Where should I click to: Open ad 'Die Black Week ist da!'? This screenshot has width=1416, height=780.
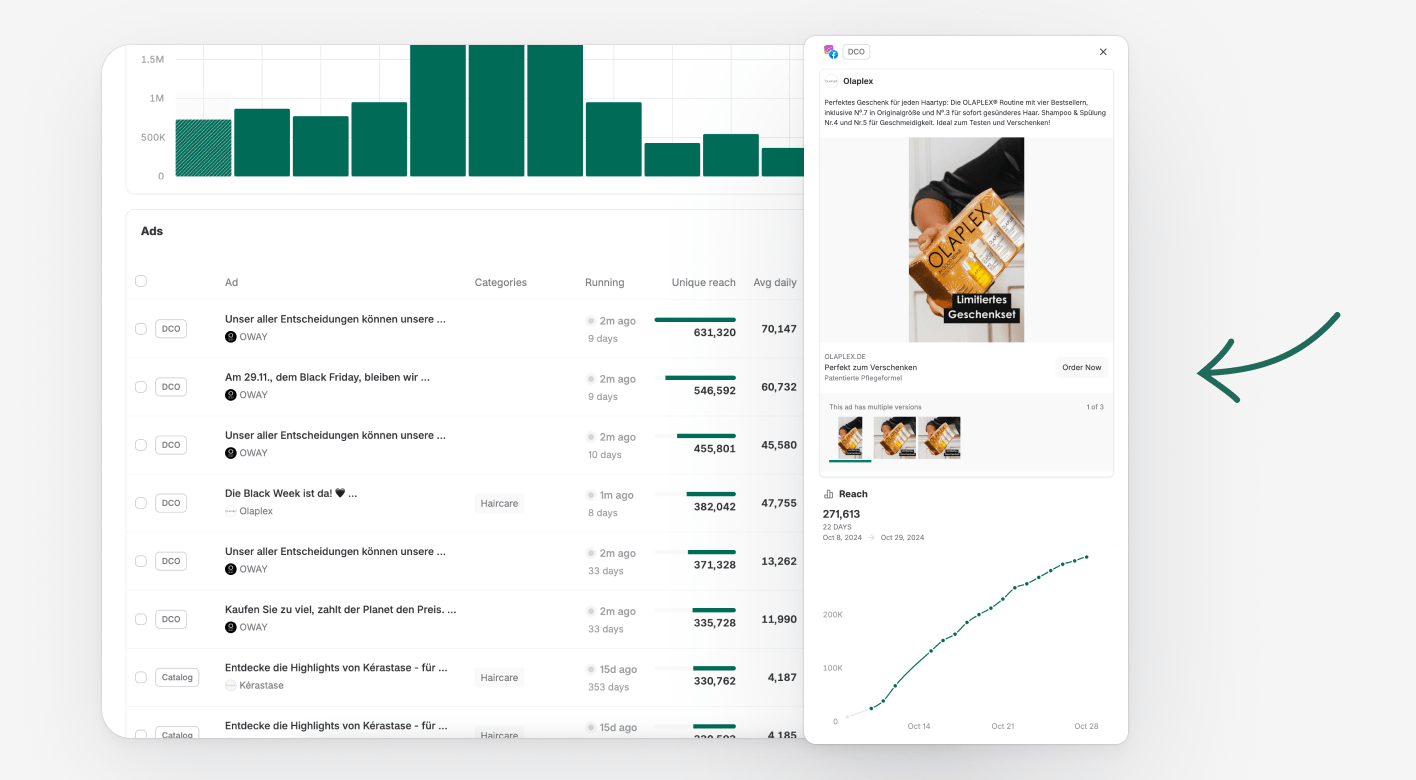[x=291, y=493]
